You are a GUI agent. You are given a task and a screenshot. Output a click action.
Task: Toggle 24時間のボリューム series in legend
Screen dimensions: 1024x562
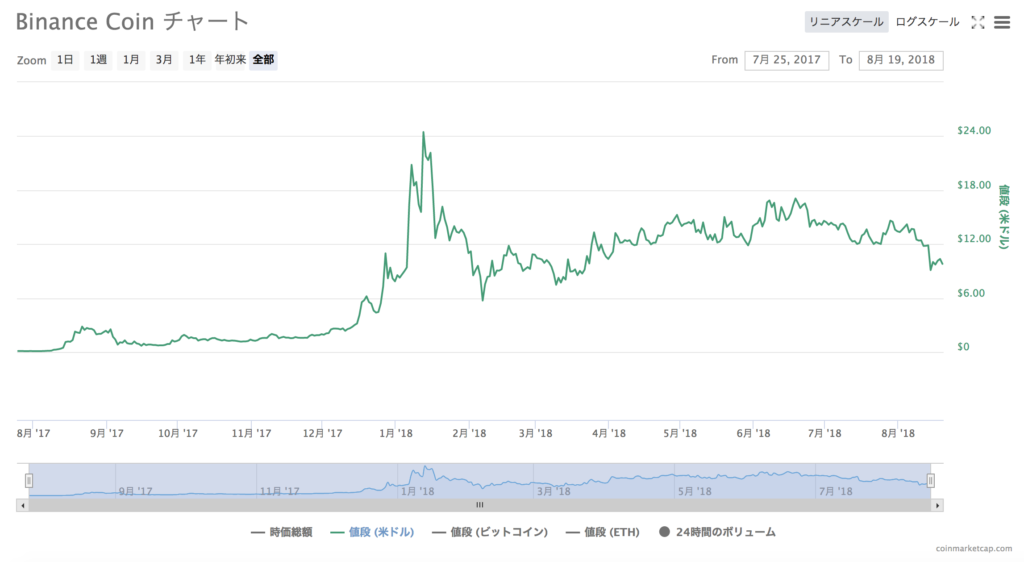point(717,532)
